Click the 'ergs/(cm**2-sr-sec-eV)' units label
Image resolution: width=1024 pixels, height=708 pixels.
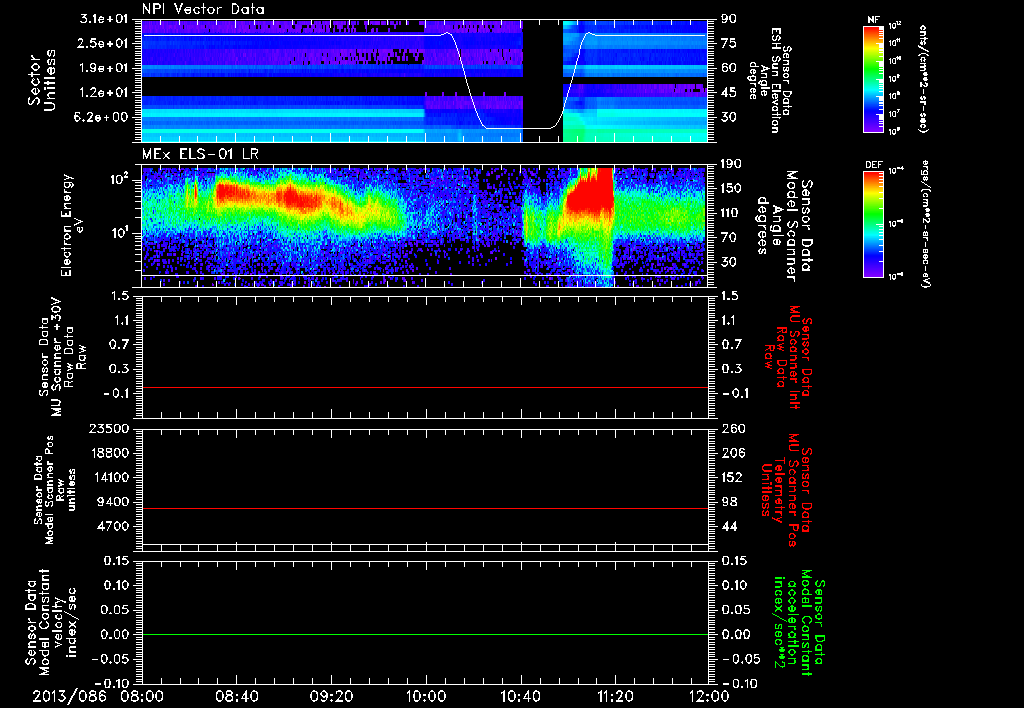pyautogui.click(x=923, y=223)
